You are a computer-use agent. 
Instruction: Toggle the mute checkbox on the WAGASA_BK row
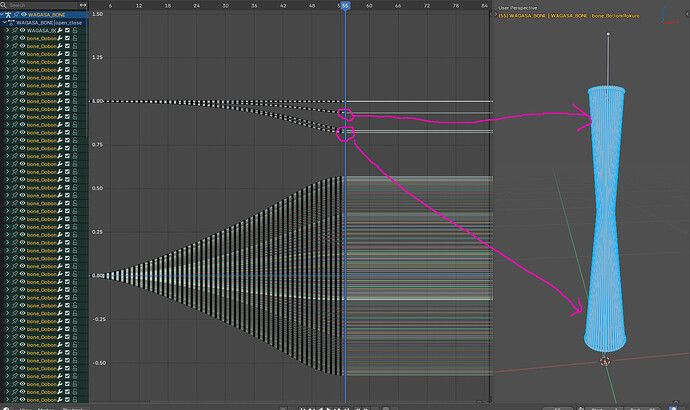(67, 30)
